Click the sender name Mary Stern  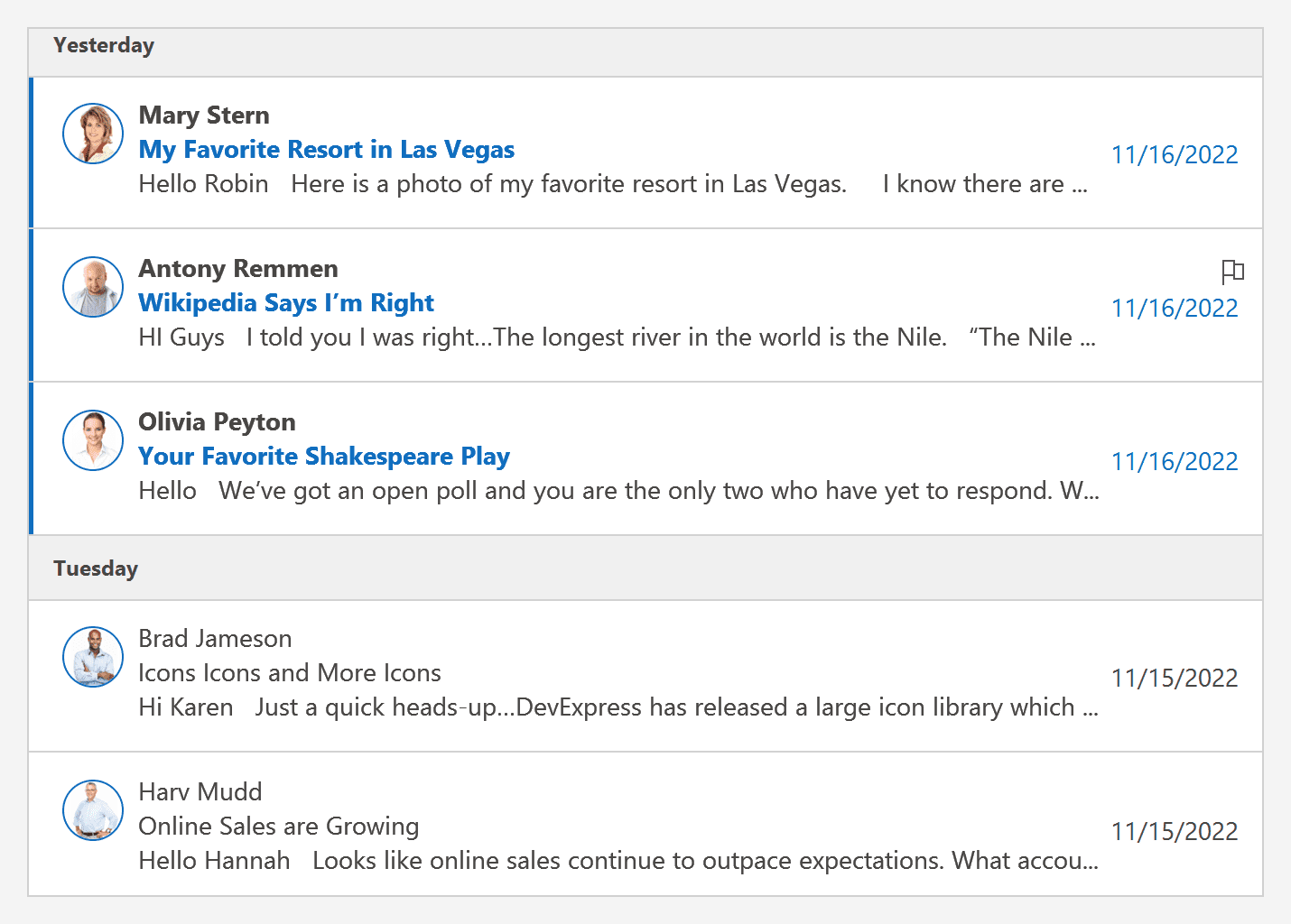204,115
